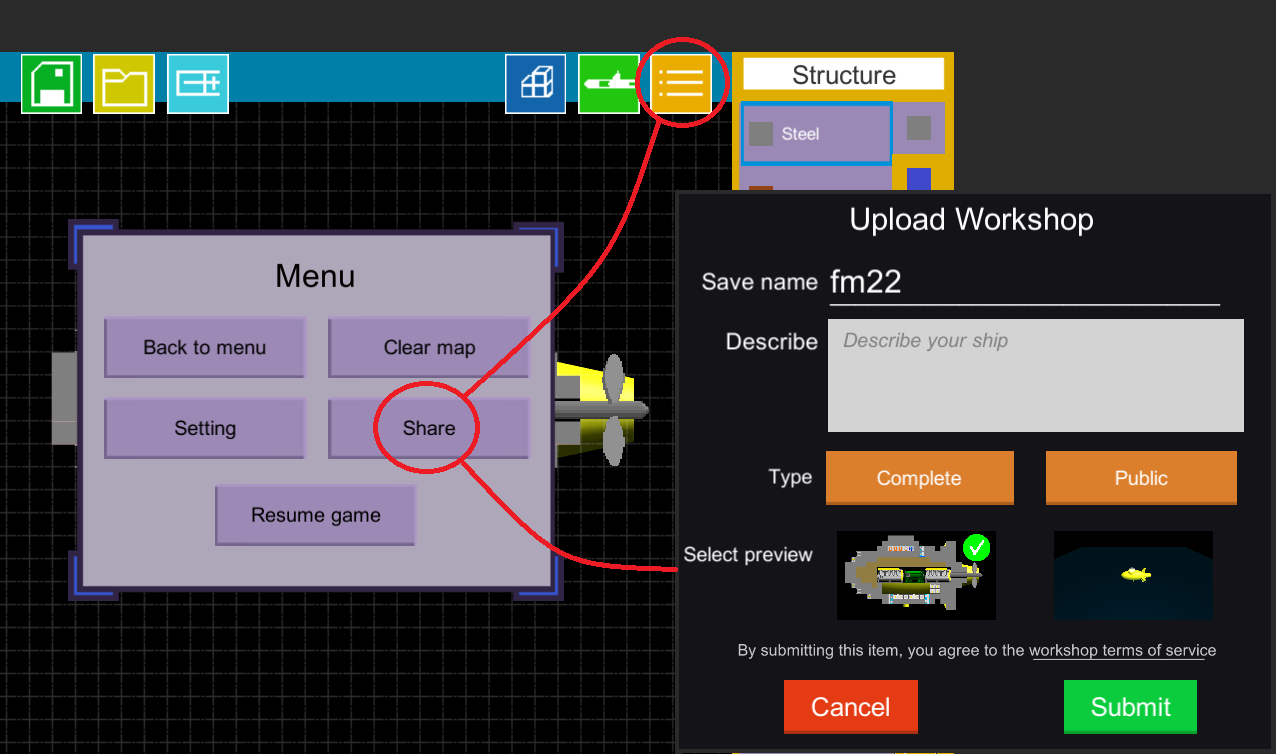Click Share in the Menu

[x=429, y=429]
